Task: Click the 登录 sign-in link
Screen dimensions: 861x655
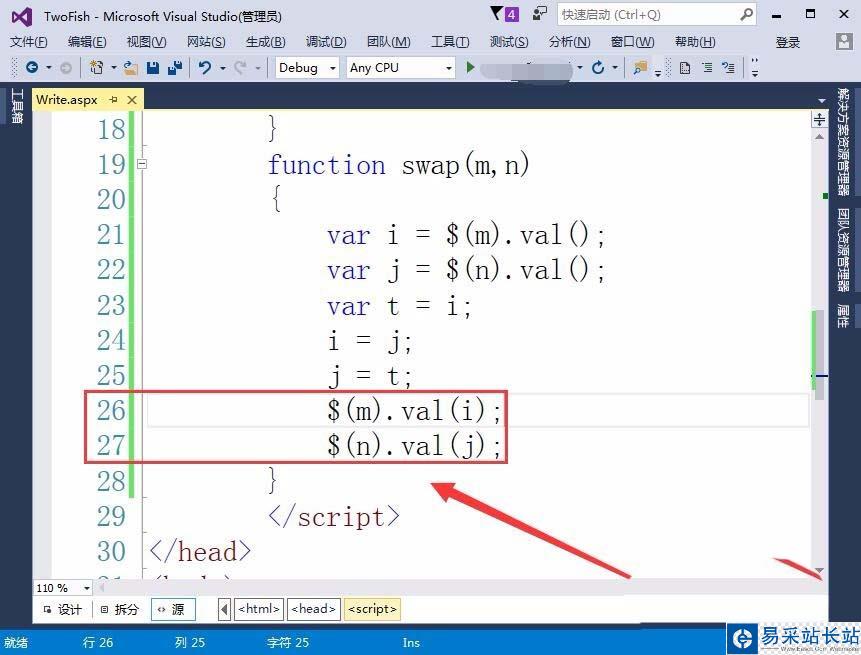Action: tap(787, 42)
